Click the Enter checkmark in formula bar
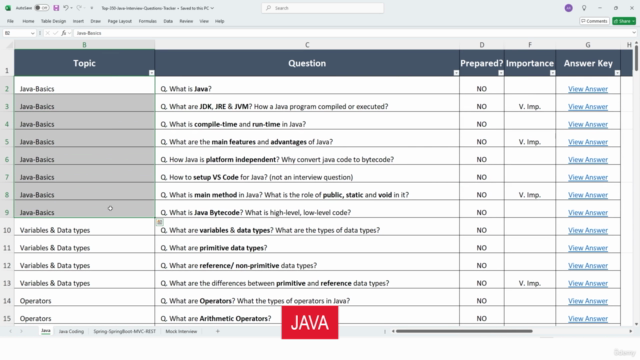Screen dimensions: 640x360 tap(56, 33)
